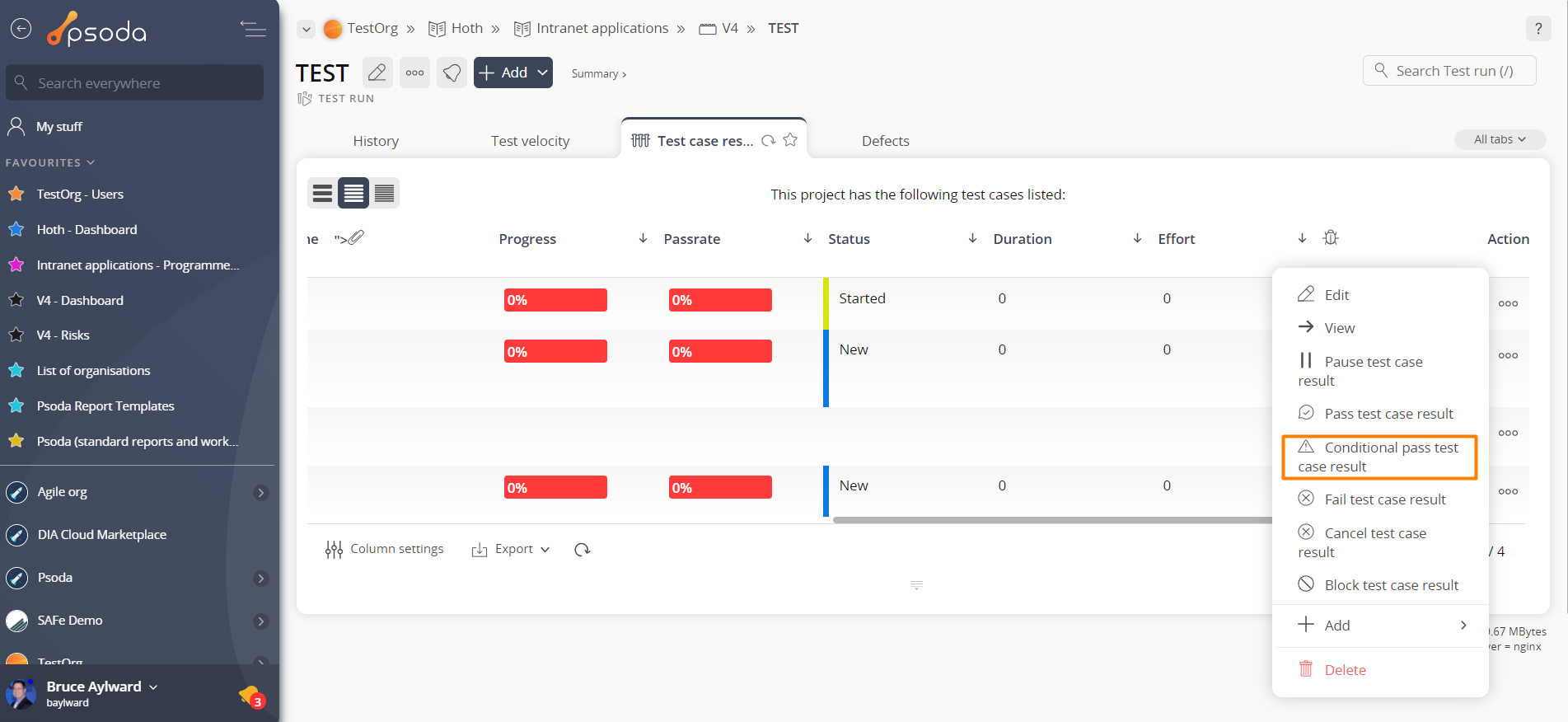Screen dimensions: 1568x722
Task: Sort by the Progress column arrow
Action: click(643, 238)
